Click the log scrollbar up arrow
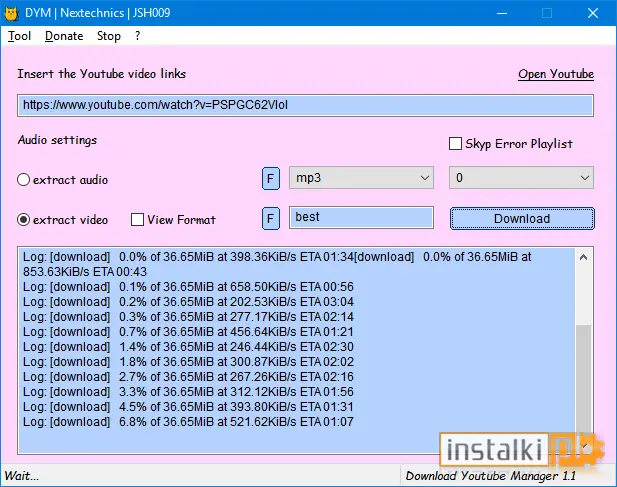The image size is (617, 487). [x=584, y=257]
